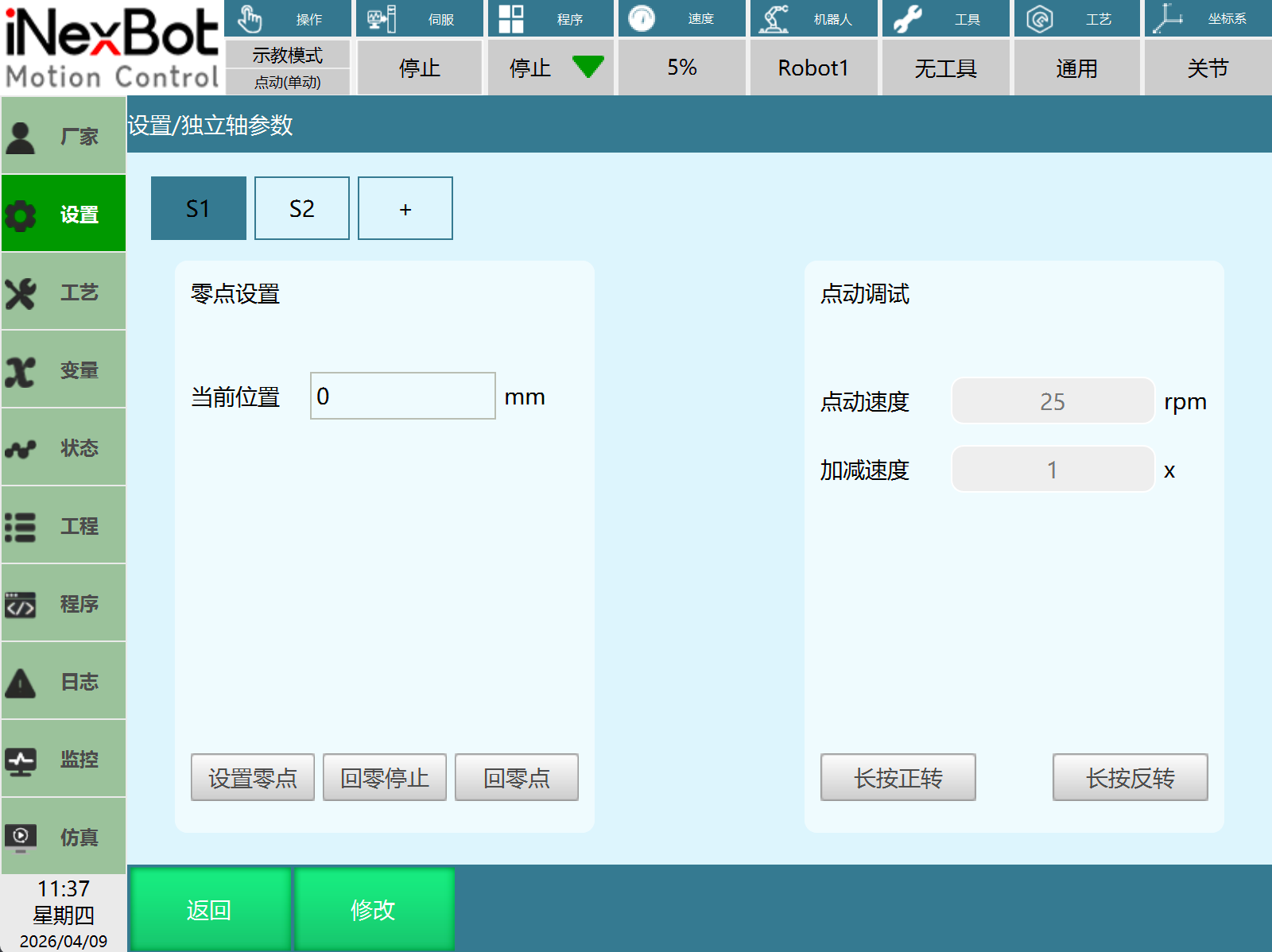Click the hand operation icon in top bar
Viewport: 1272px width, 952px height.
pos(250,19)
